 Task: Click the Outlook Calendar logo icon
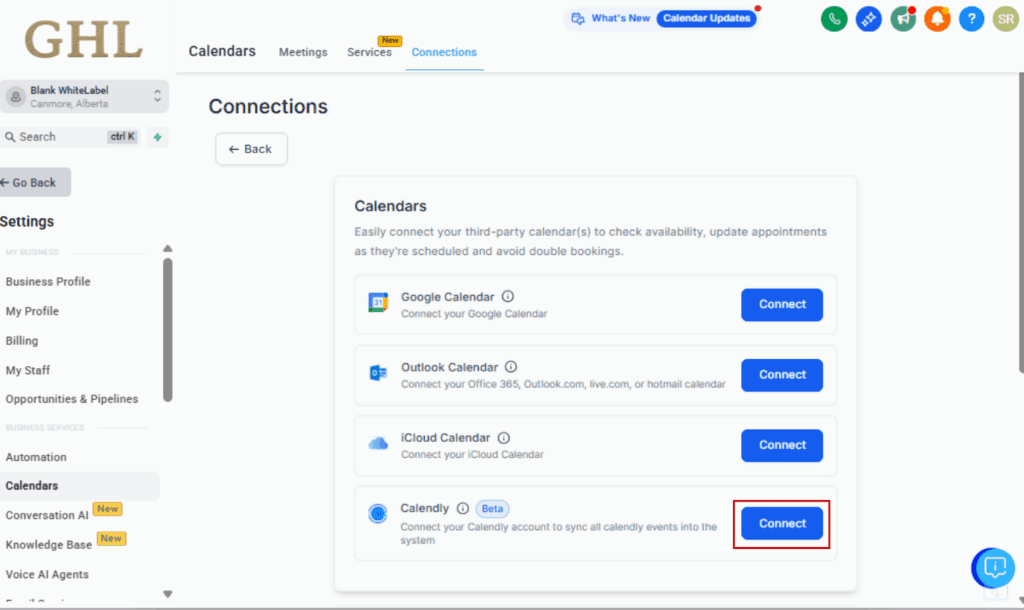click(x=378, y=373)
